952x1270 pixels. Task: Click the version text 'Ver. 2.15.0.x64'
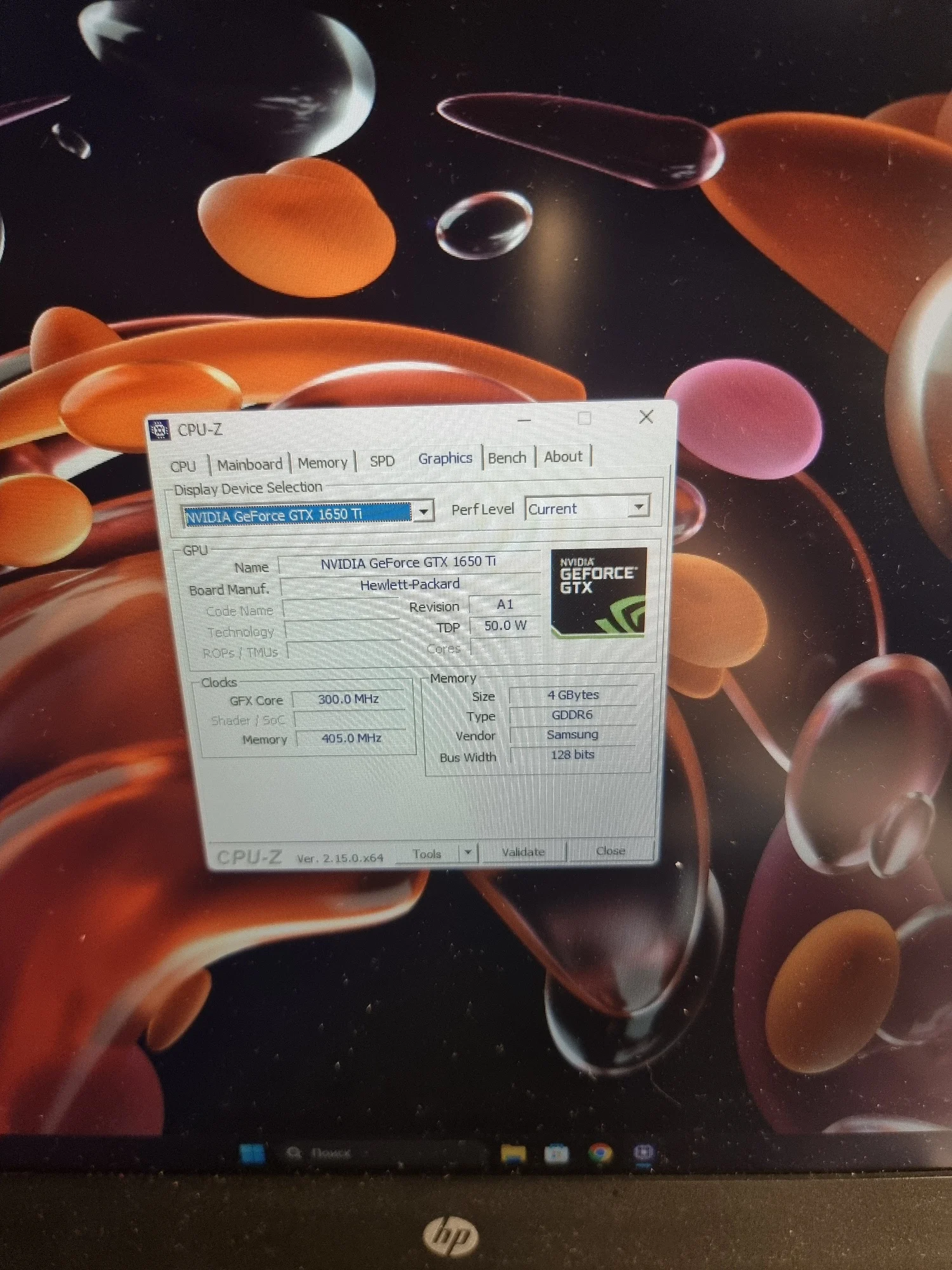(x=340, y=858)
